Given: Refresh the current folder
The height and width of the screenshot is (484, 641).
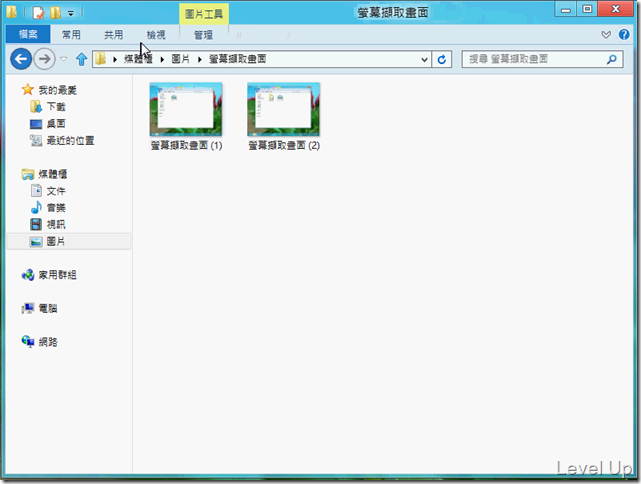Looking at the screenshot, I should click(442, 60).
